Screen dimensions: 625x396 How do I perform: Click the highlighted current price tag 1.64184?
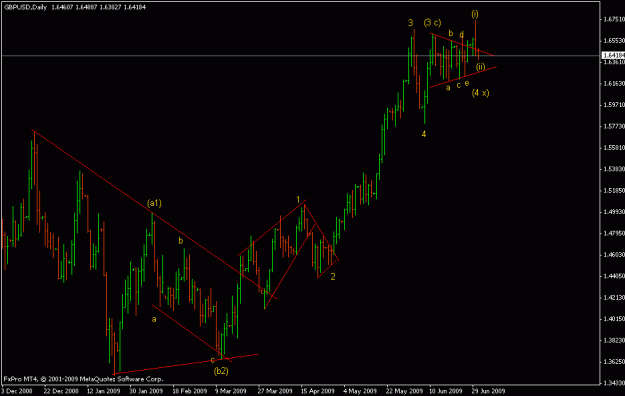point(613,55)
